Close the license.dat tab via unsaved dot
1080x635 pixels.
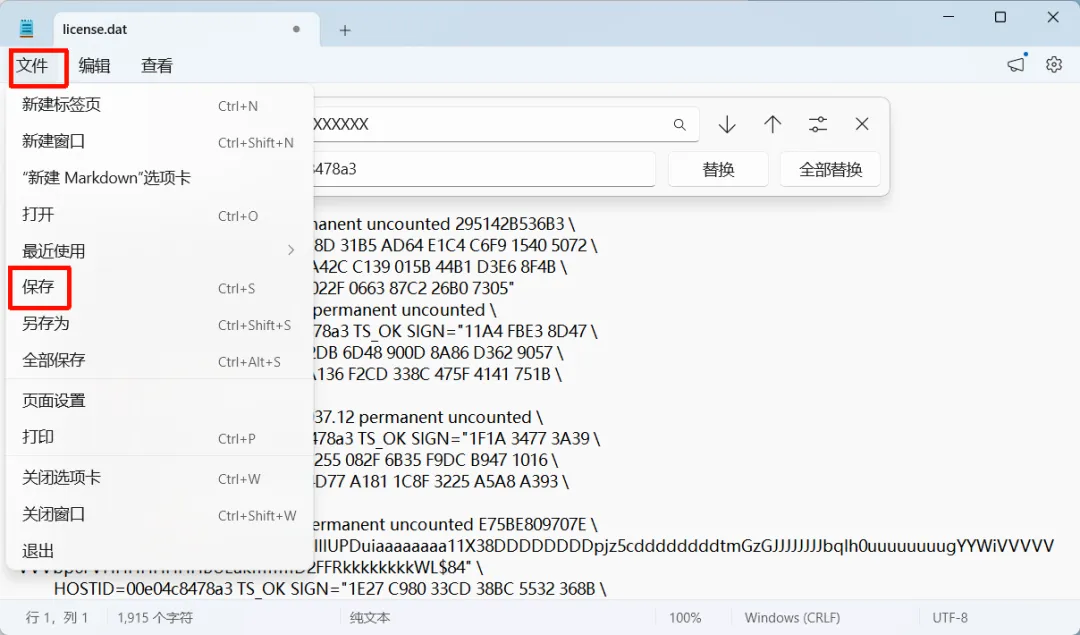296,29
